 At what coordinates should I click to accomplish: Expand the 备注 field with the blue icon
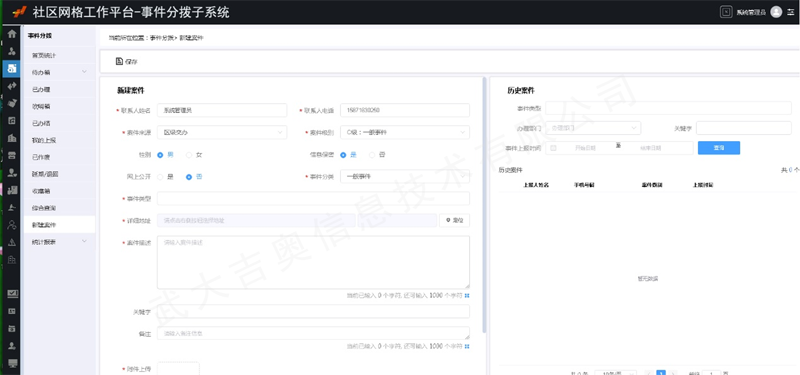point(467,346)
